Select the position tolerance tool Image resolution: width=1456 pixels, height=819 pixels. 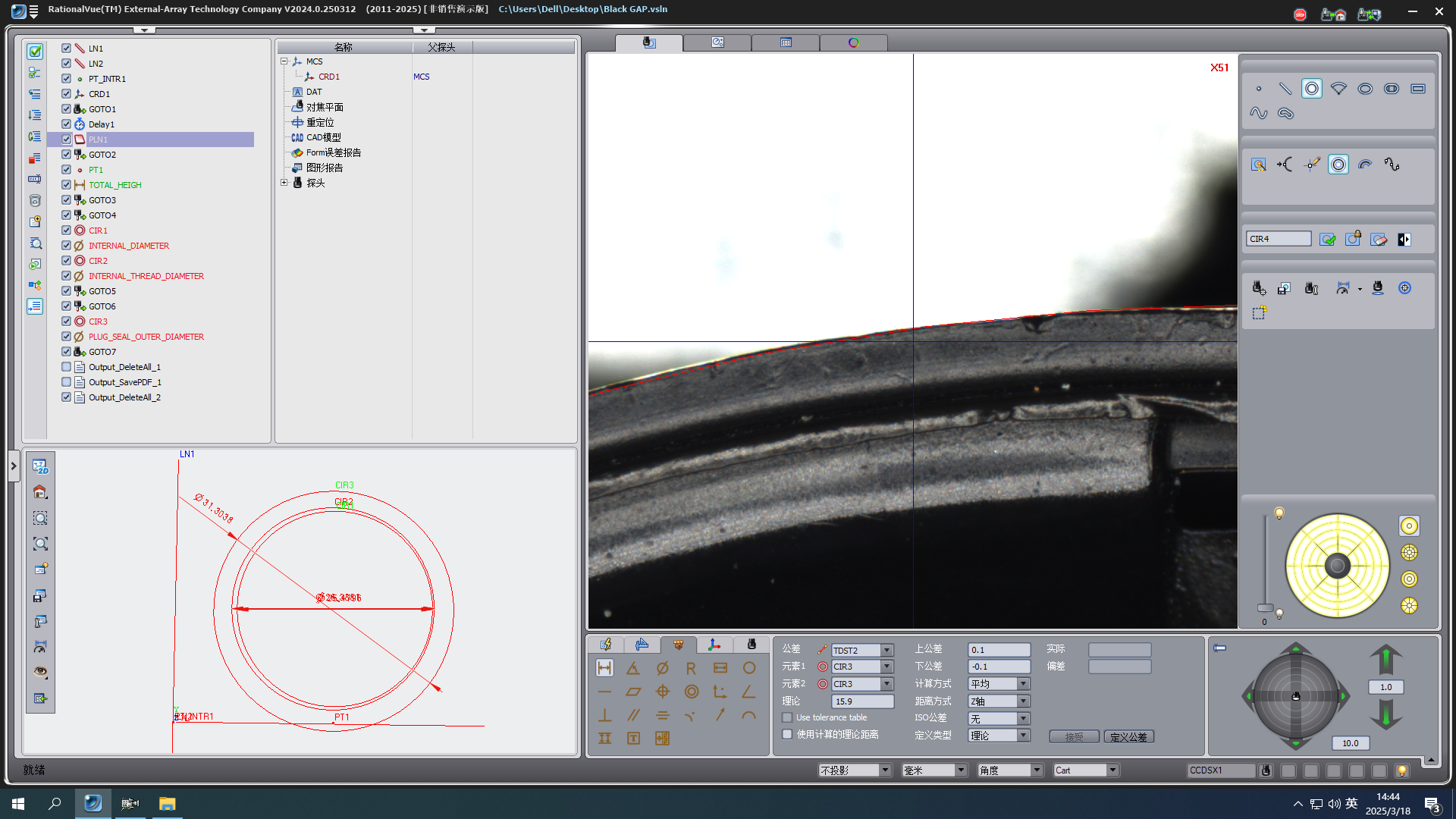662,692
